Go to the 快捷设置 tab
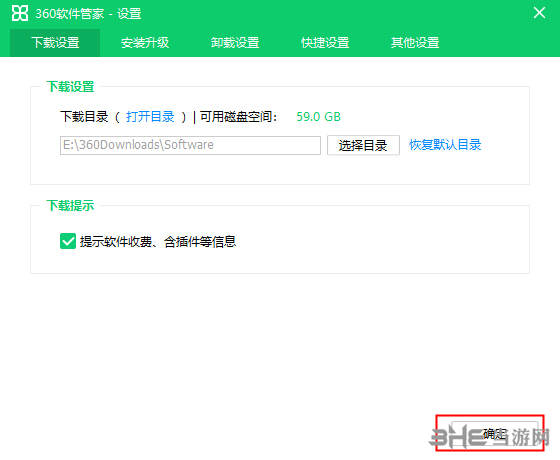The width and height of the screenshot is (560, 460). point(325,43)
